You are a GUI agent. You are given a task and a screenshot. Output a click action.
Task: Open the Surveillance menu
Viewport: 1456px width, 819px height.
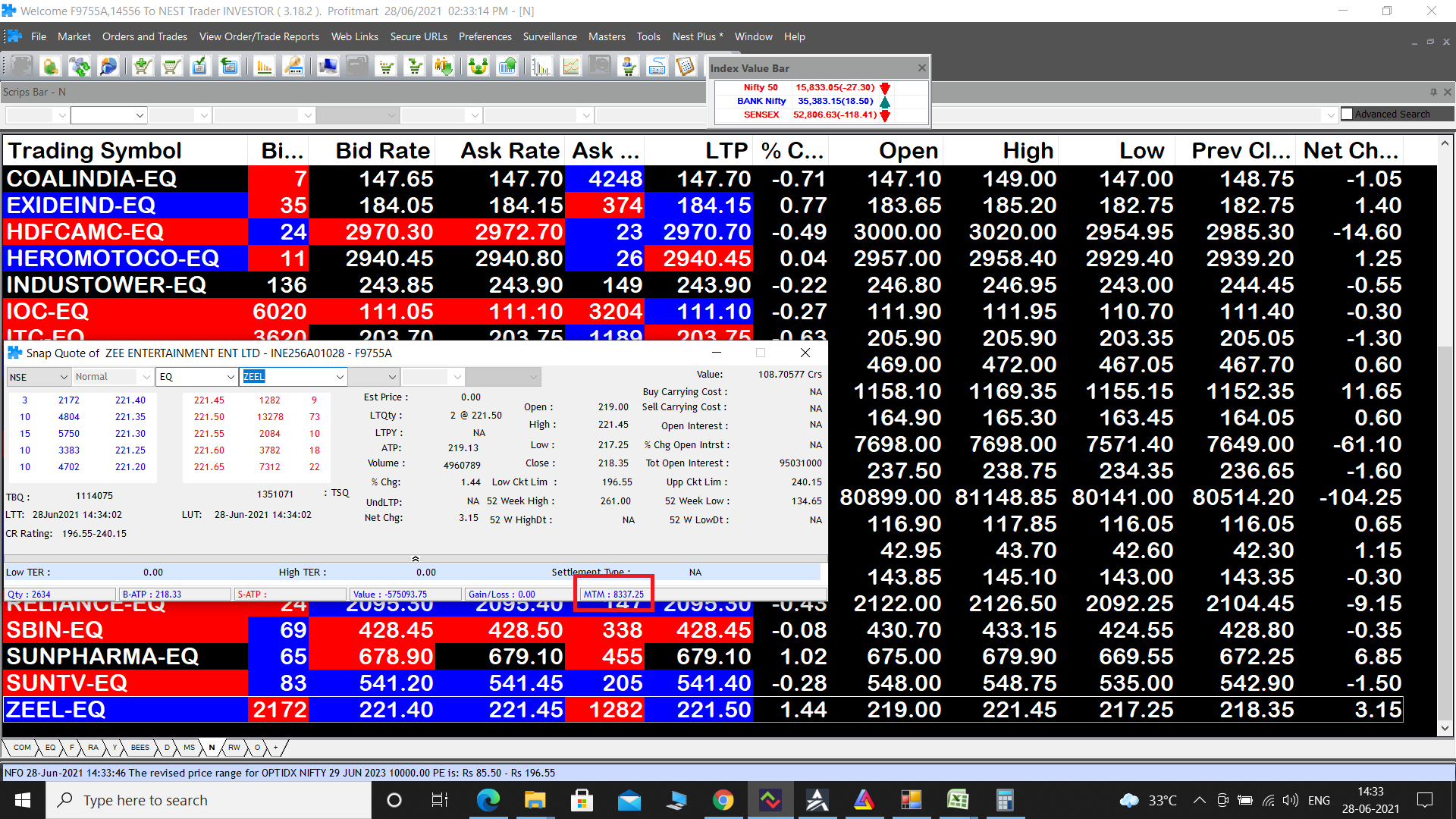(550, 36)
